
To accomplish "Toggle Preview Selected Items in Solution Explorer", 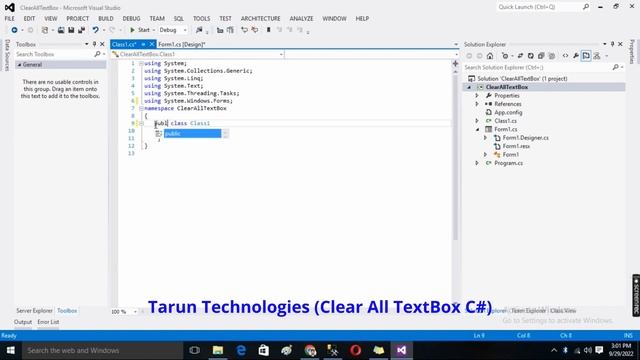I will pyautogui.click(x=586, y=56).
